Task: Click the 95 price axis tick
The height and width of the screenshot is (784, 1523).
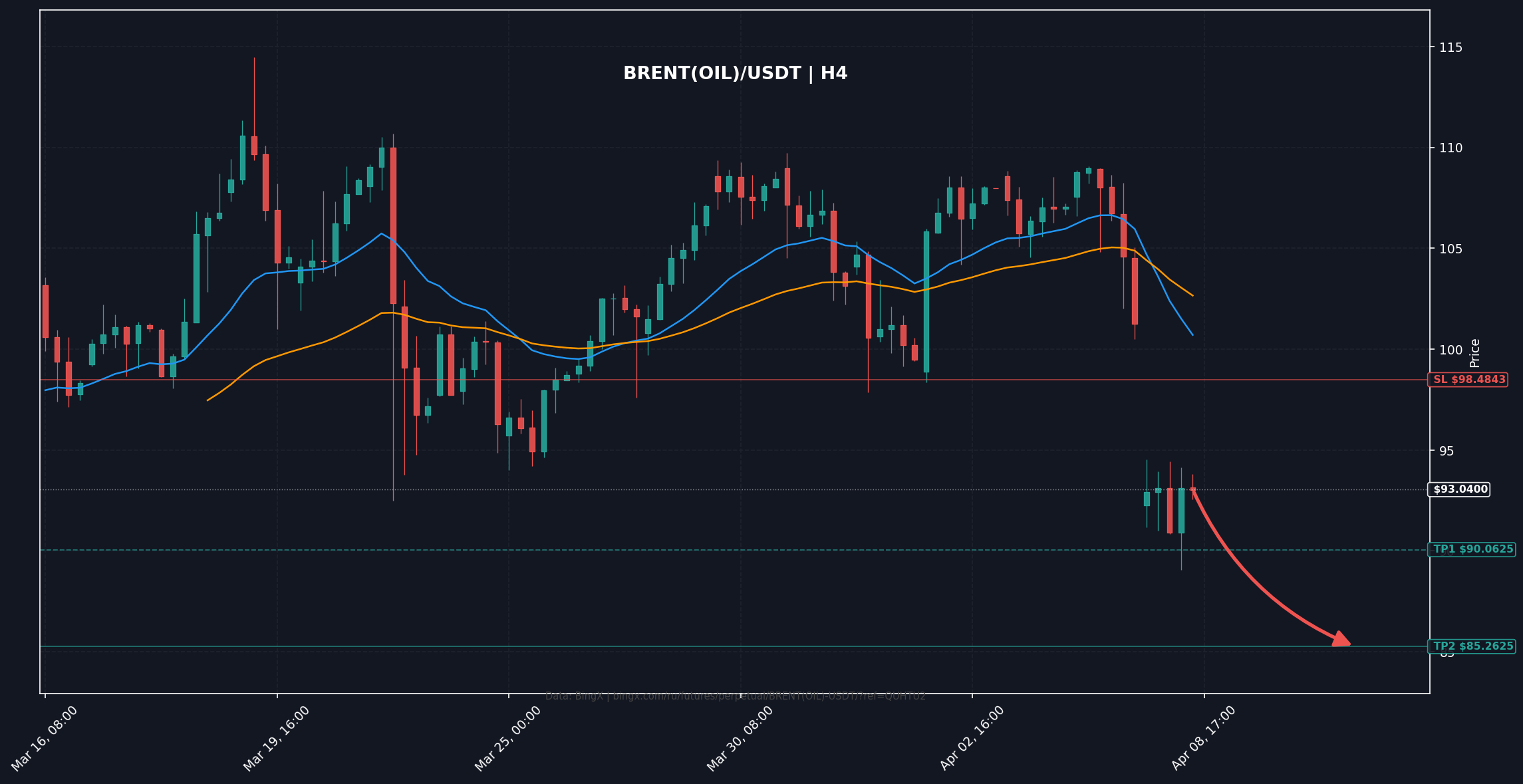Action: click(x=1447, y=451)
